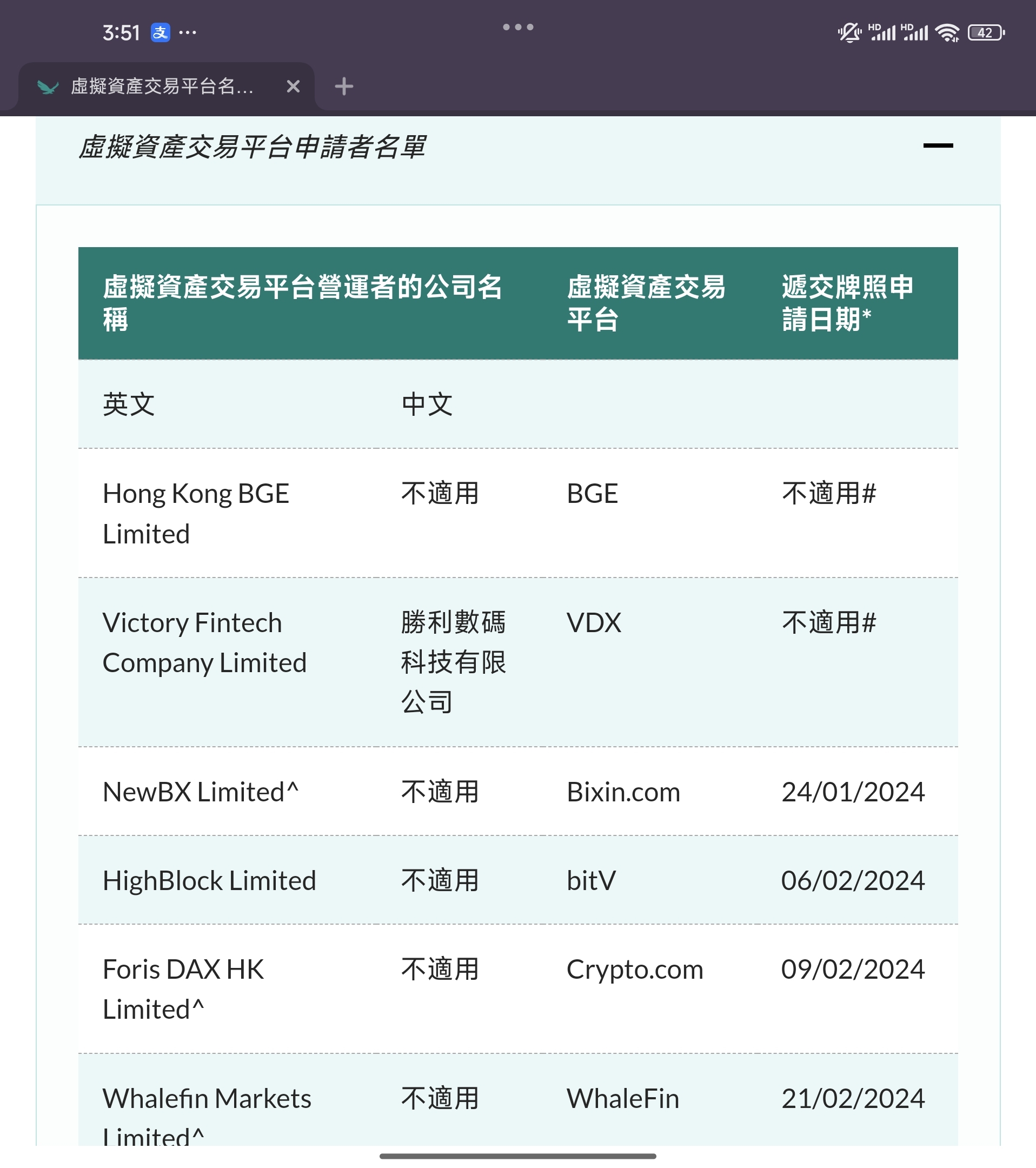The height and width of the screenshot is (1168, 1036).
Task: Tap the green bird favicon on the tab
Action: [x=48, y=87]
